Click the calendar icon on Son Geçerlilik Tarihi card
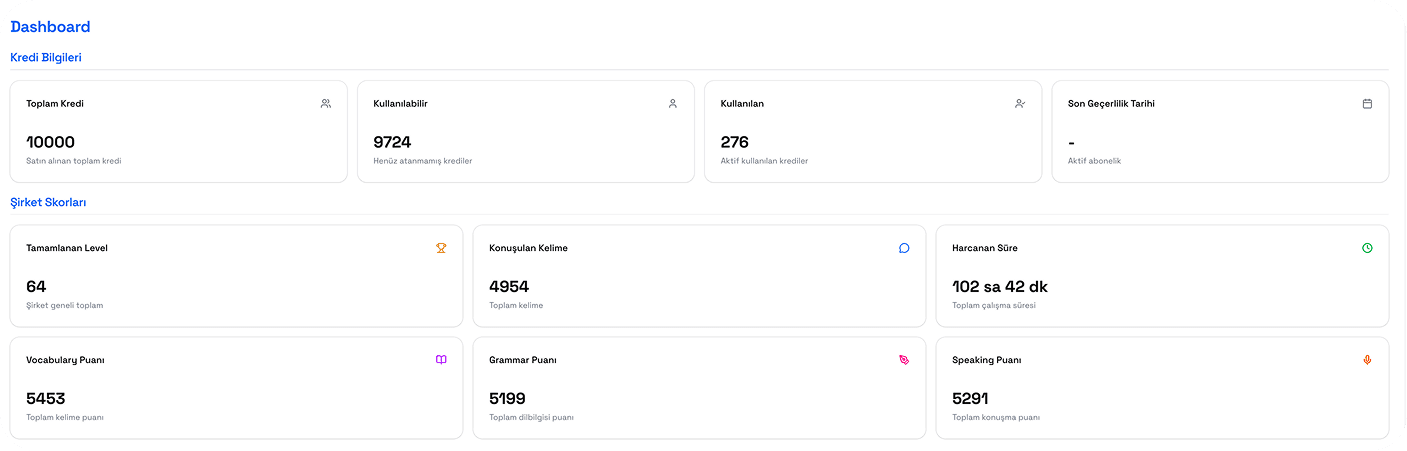Screen dimensions: 1407x451 (x=1367, y=103)
